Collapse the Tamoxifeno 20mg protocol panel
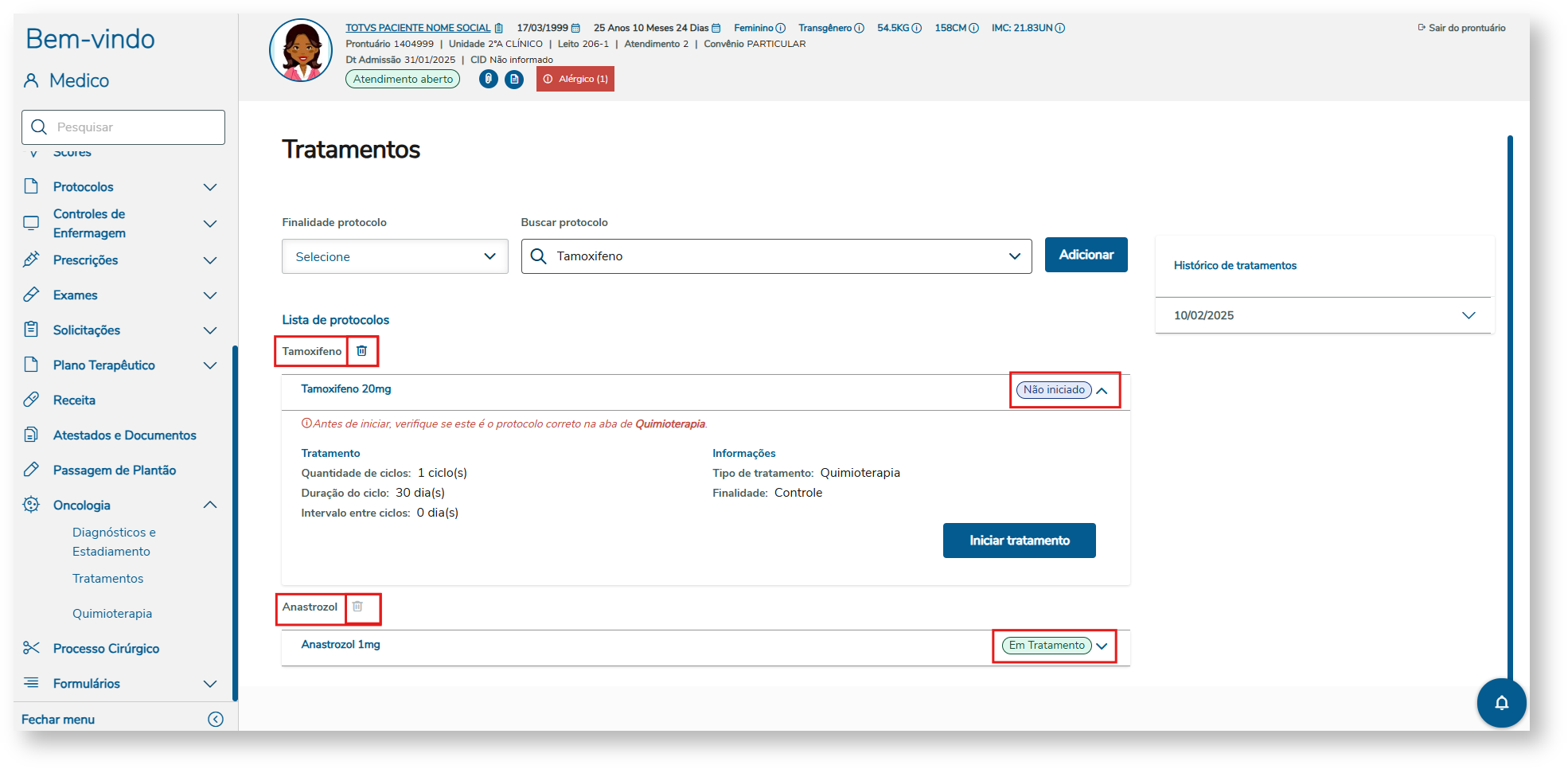The image size is (1568, 769). click(x=1102, y=390)
